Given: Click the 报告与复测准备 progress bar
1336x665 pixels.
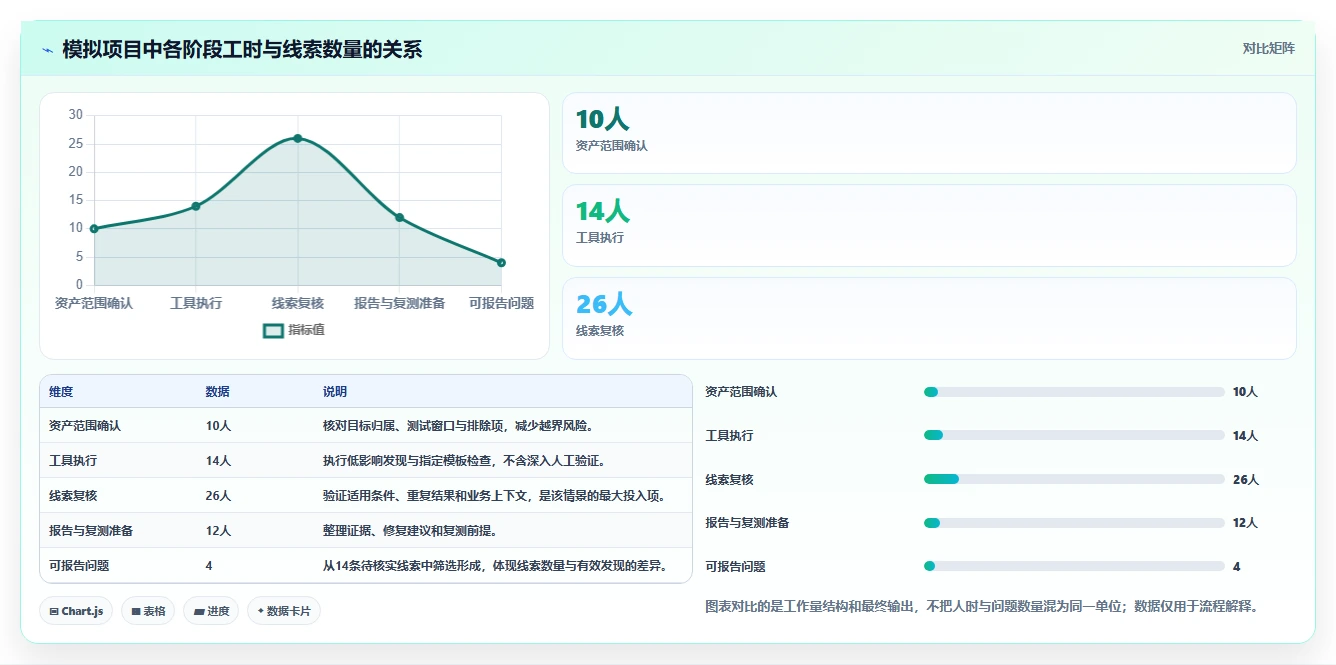Looking at the screenshot, I should pyautogui.click(x=1074, y=523).
